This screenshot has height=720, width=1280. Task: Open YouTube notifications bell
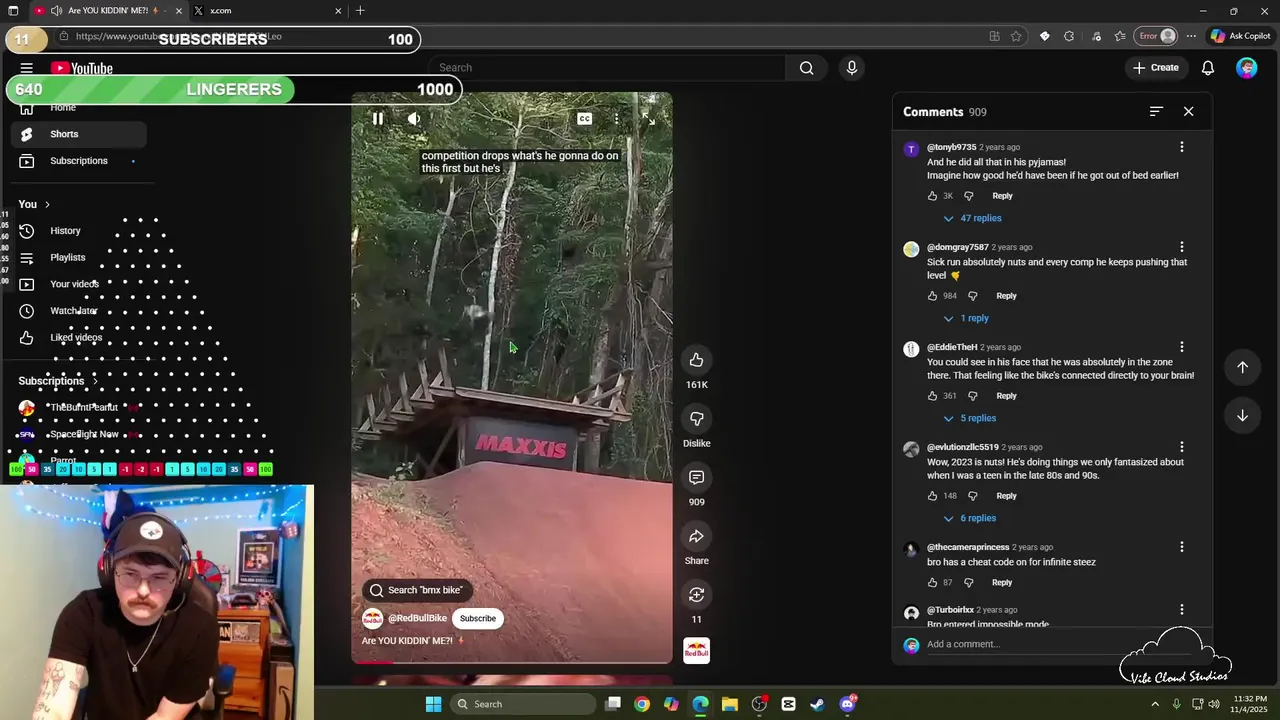point(1208,68)
